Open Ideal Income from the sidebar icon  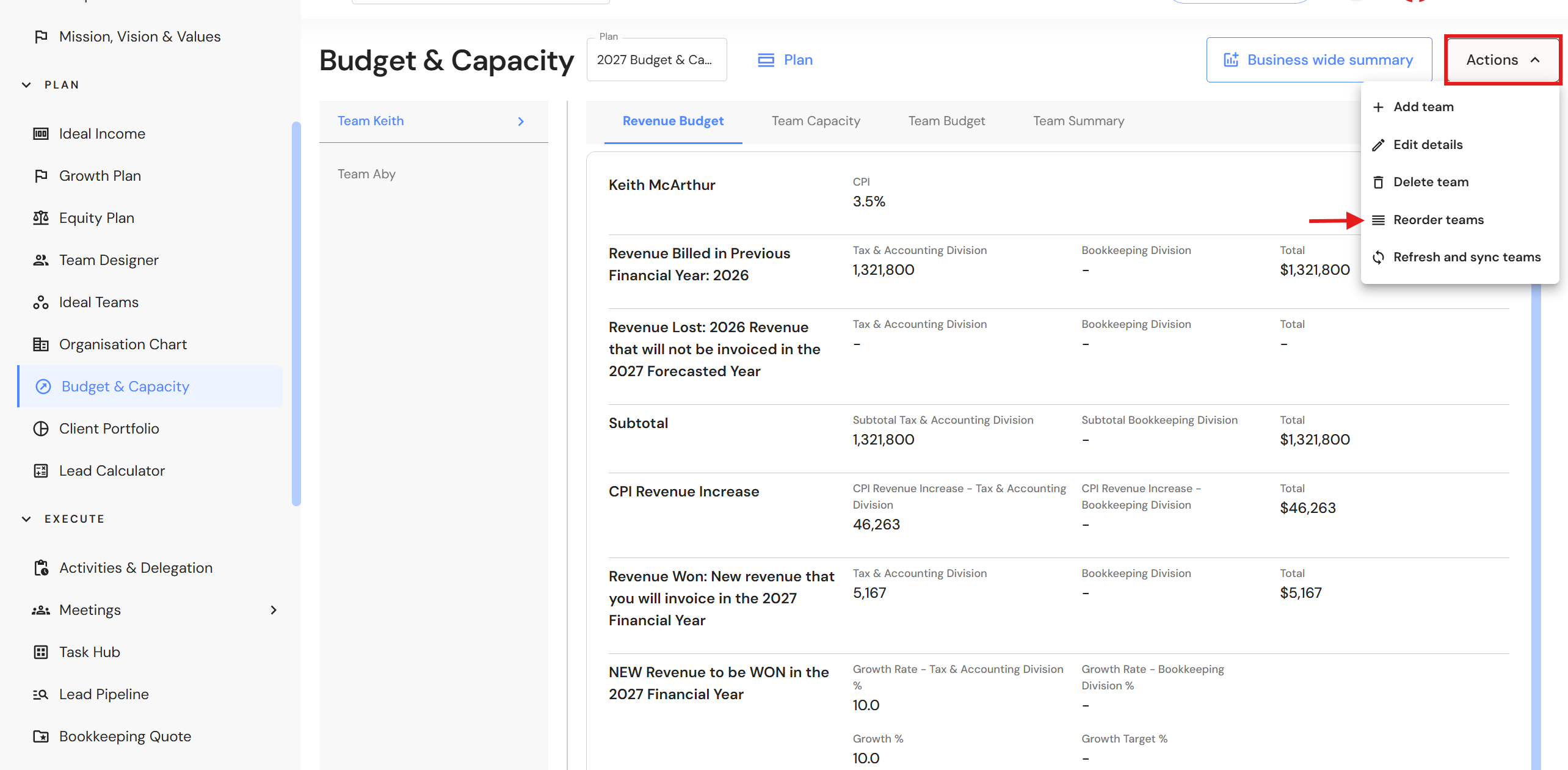click(41, 134)
